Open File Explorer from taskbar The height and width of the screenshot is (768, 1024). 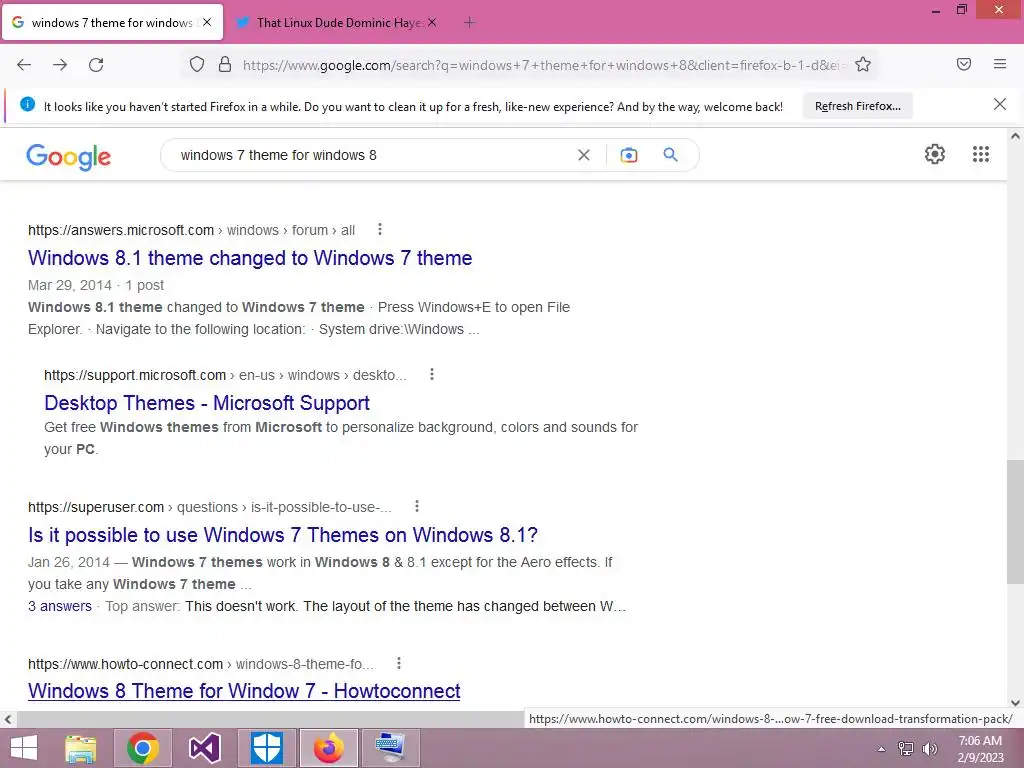[x=81, y=748]
